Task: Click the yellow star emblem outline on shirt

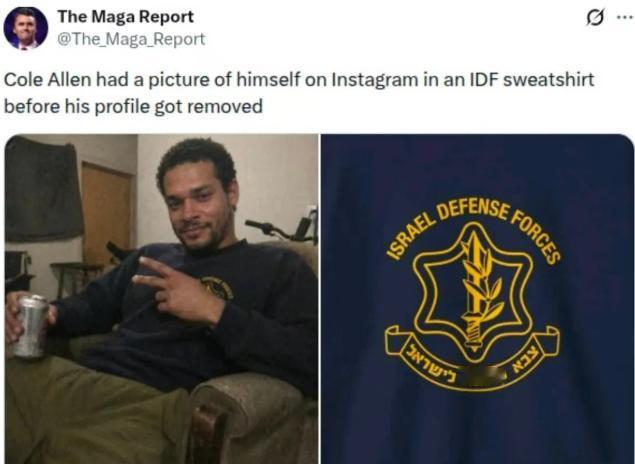Action: 473,292
